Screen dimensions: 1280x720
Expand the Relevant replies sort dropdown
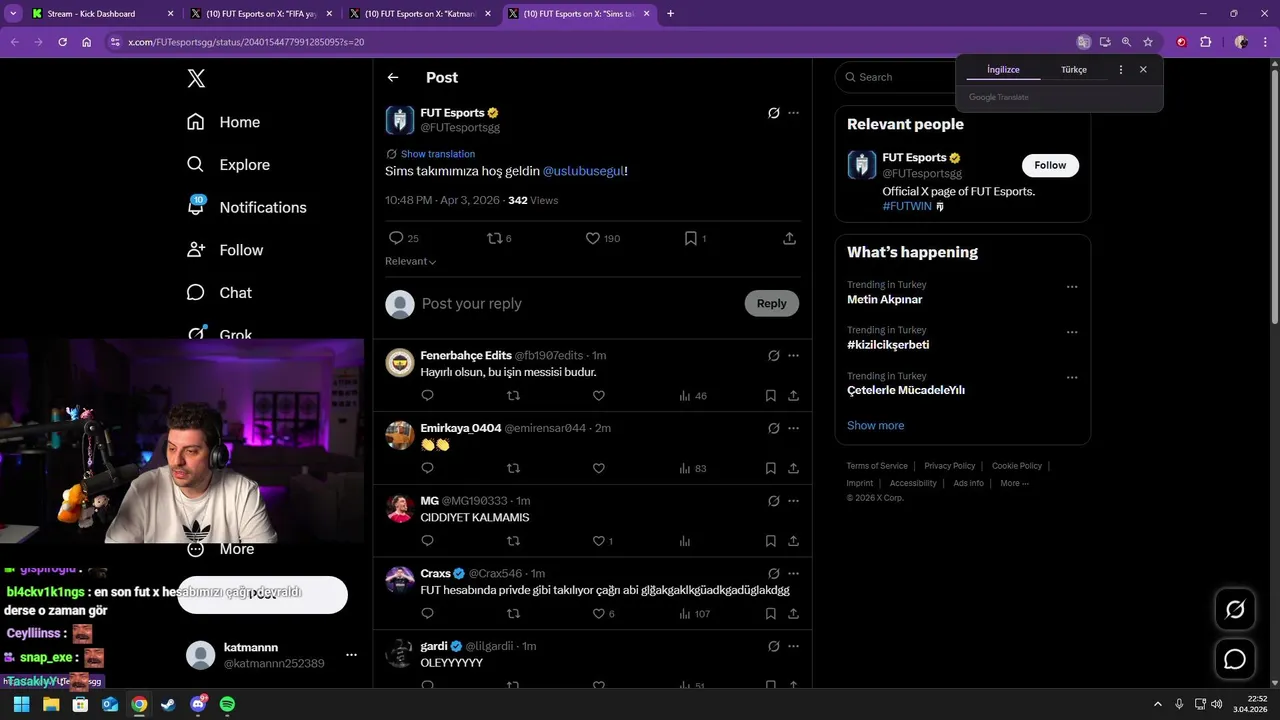point(411,261)
